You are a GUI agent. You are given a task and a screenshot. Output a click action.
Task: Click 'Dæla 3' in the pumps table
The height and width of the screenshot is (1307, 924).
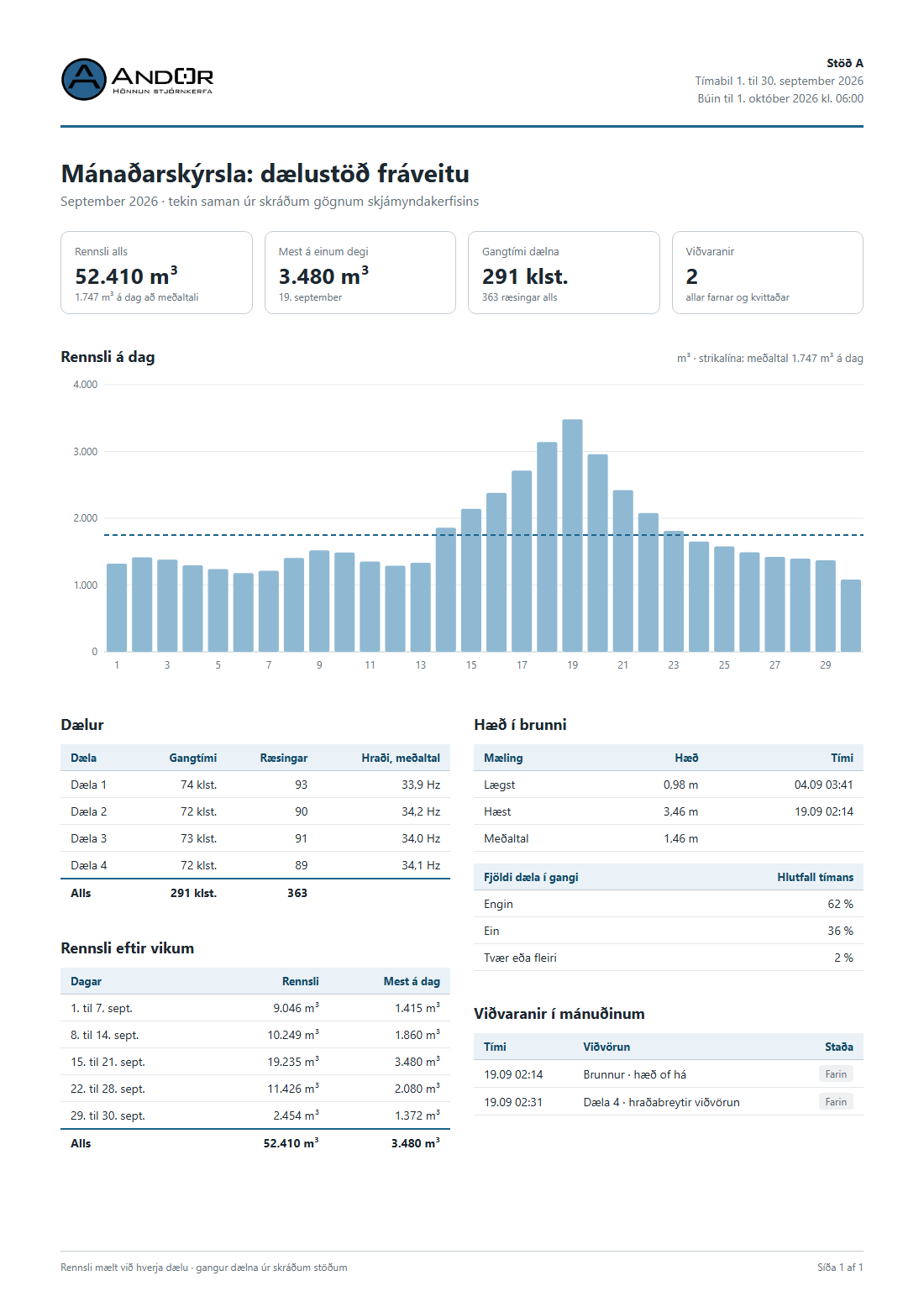click(88, 838)
